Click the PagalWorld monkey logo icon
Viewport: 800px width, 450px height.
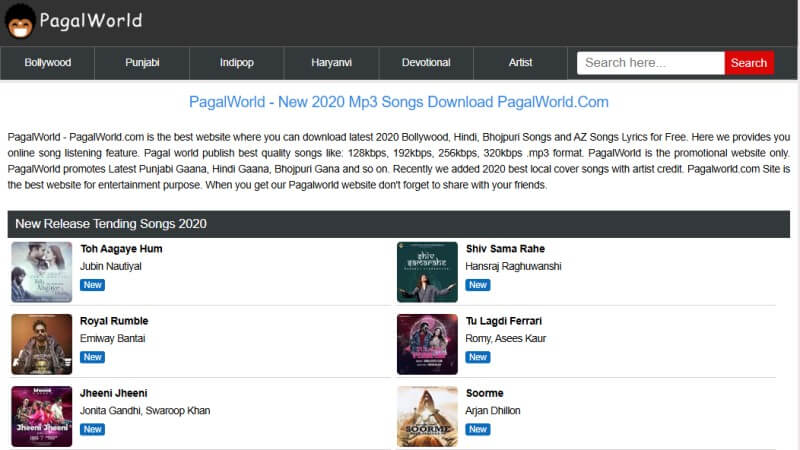coord(20,21)
